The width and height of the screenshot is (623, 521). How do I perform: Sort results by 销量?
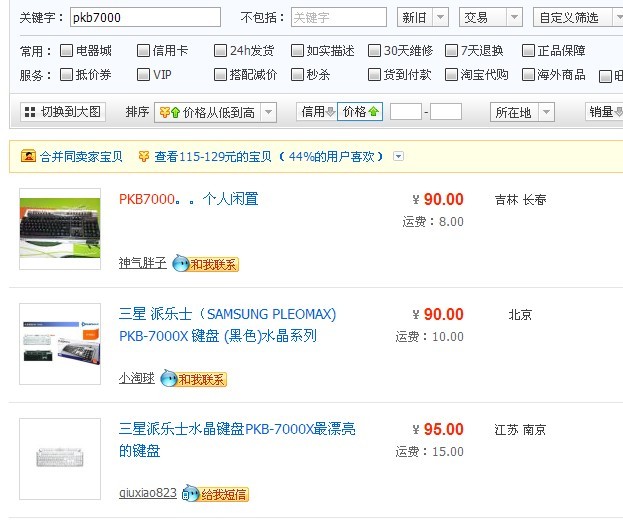tap(604, 112)
